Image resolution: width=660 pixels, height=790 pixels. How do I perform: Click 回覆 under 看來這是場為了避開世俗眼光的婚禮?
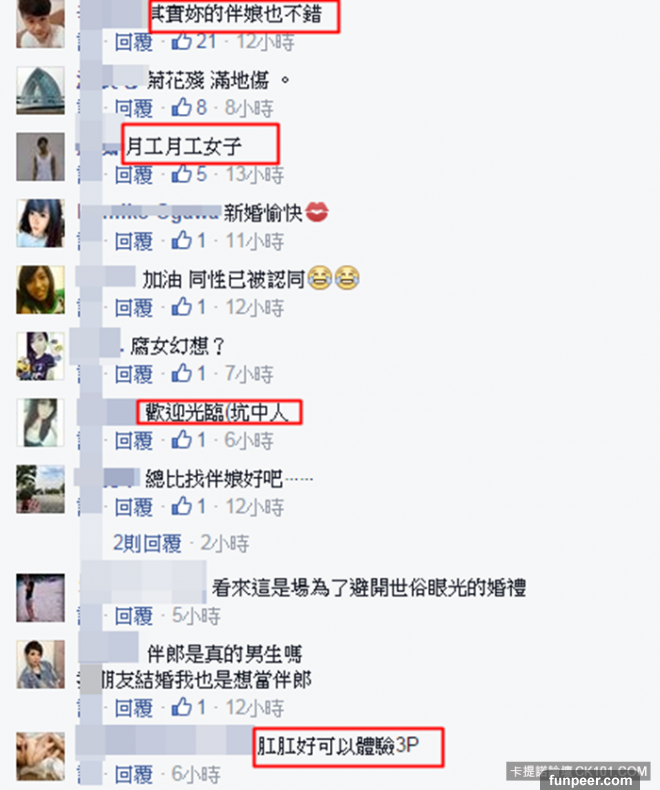[x=134, y=616]
